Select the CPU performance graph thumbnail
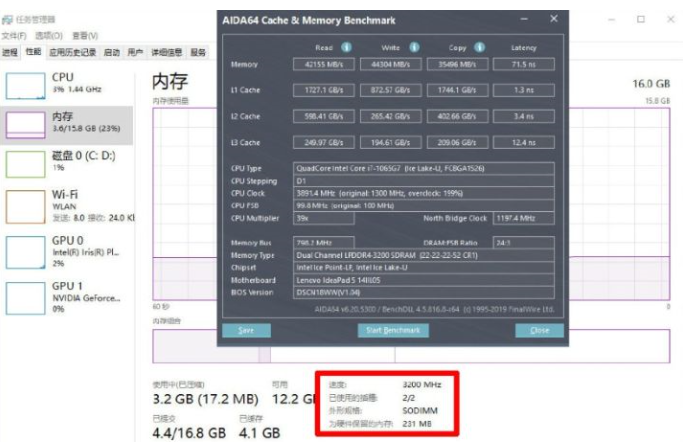This screenshot has width=683, height=442. coord(24,84)
